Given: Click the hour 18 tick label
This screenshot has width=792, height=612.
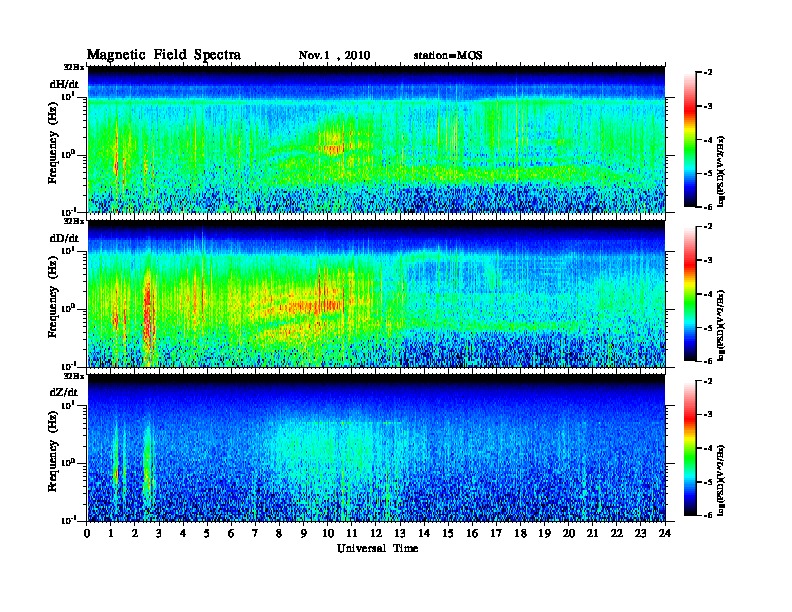Looking at the screenshot, I should [x=521, y=534].
